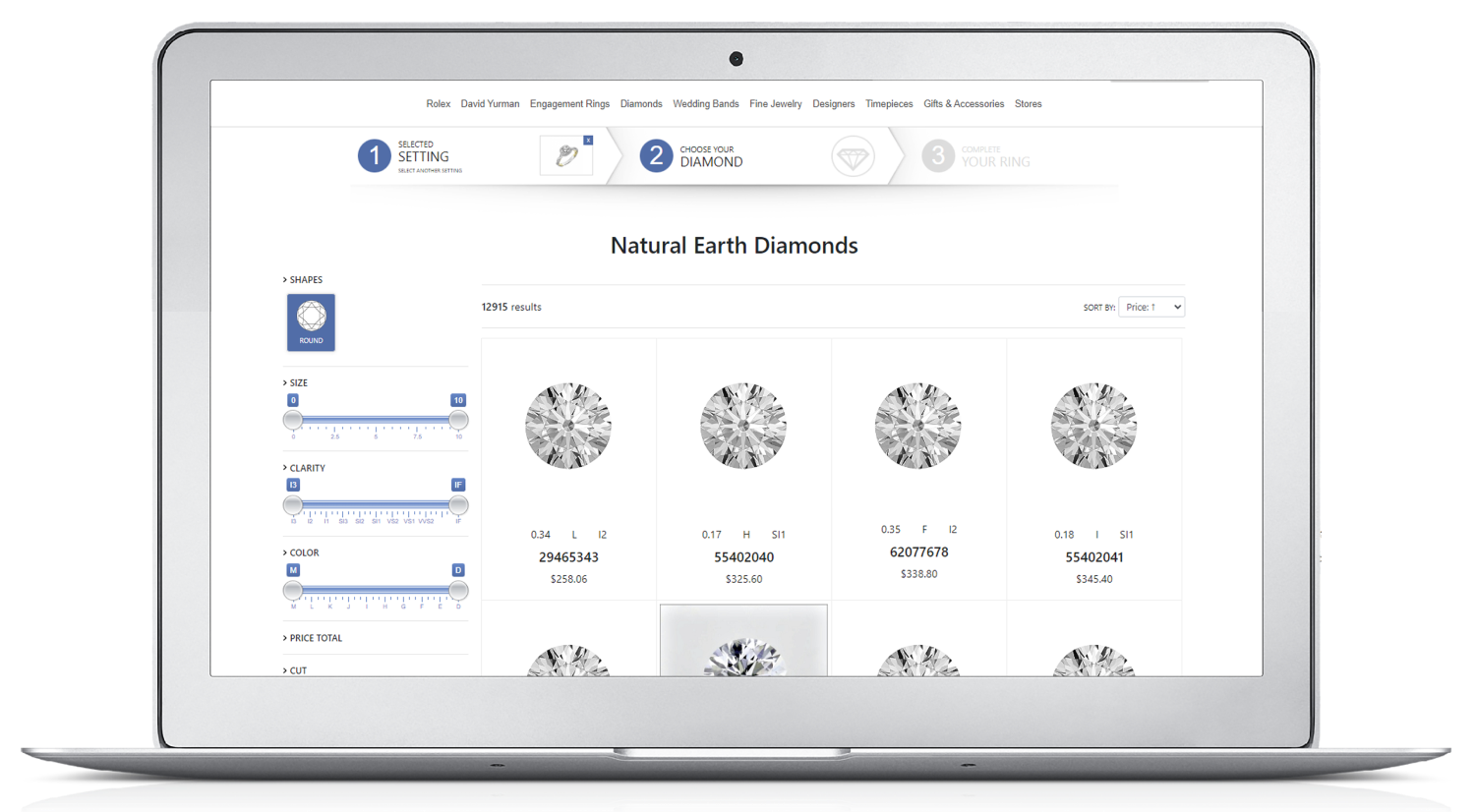Open the selected ring setting thumbnail
The image size is (1475, 812).
coord(566,156)
